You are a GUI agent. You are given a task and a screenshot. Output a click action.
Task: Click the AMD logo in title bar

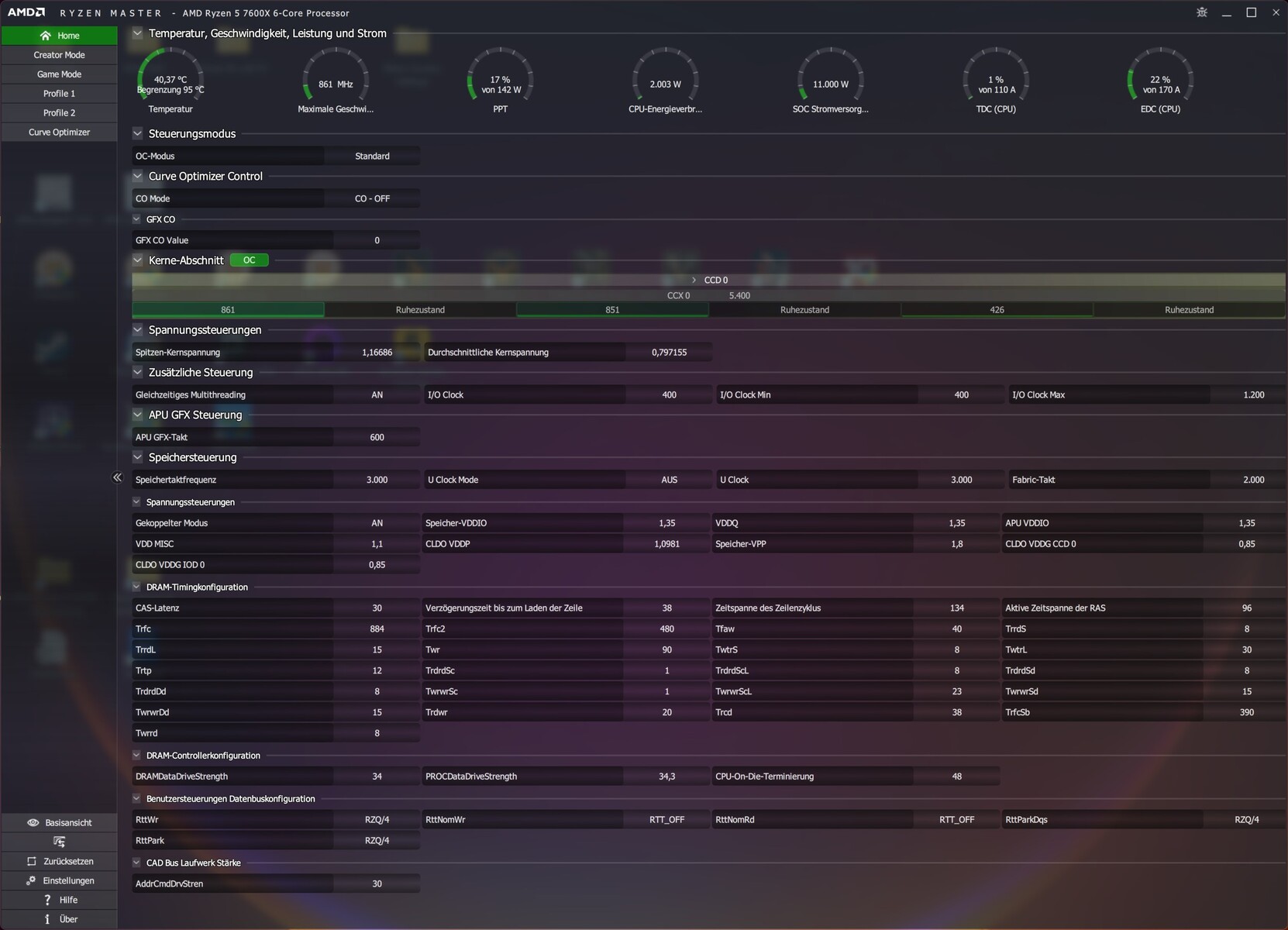26,12
